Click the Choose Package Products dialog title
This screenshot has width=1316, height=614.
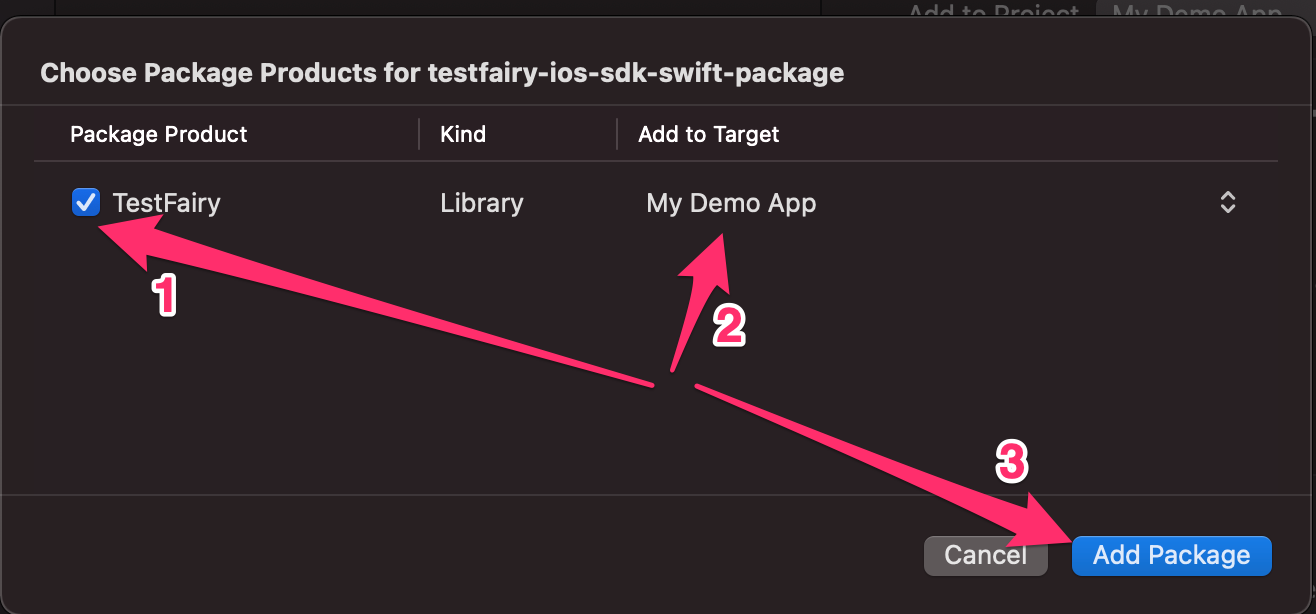pos(441,73)
